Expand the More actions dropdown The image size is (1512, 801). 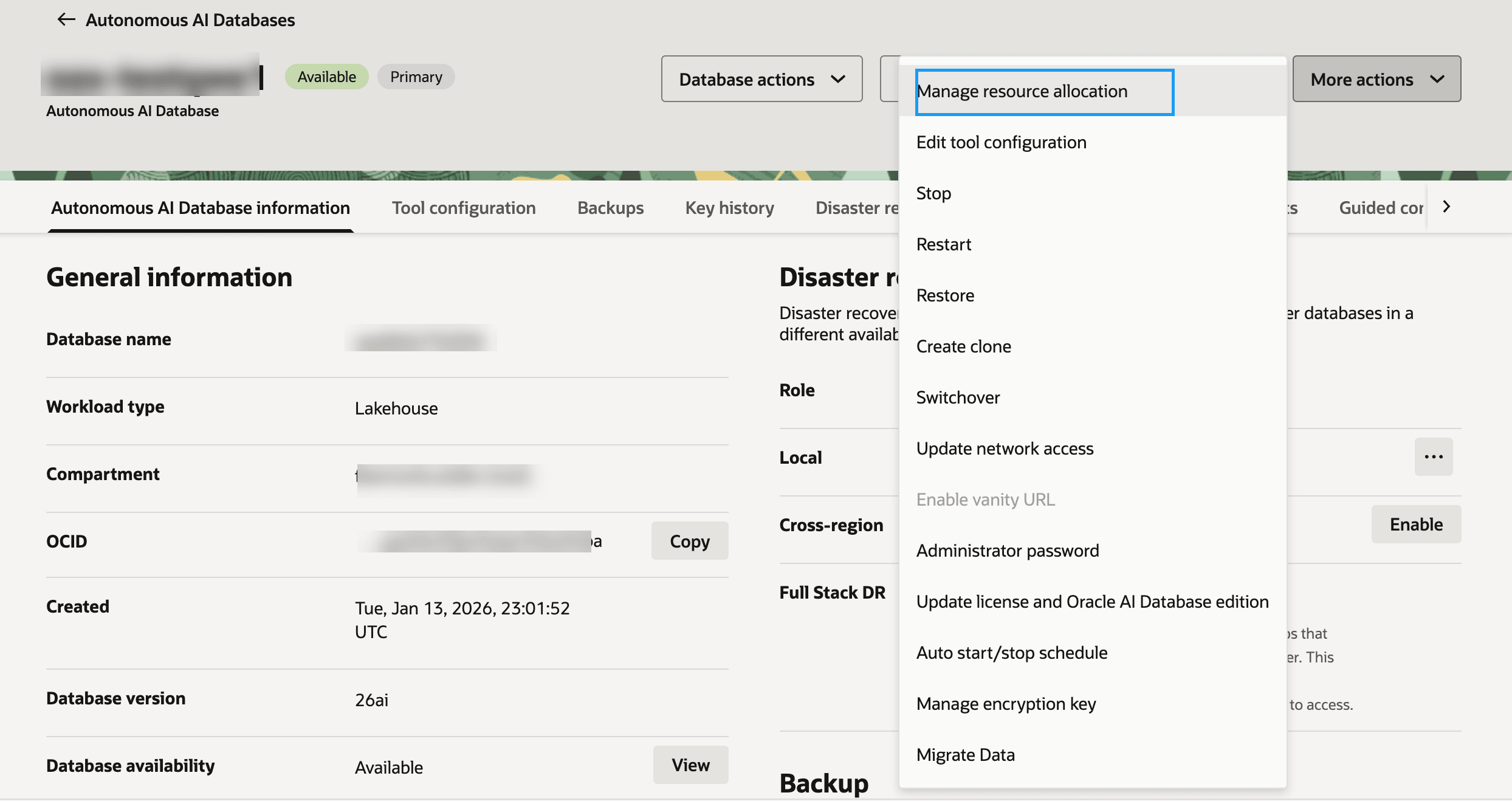point(1376,79)
